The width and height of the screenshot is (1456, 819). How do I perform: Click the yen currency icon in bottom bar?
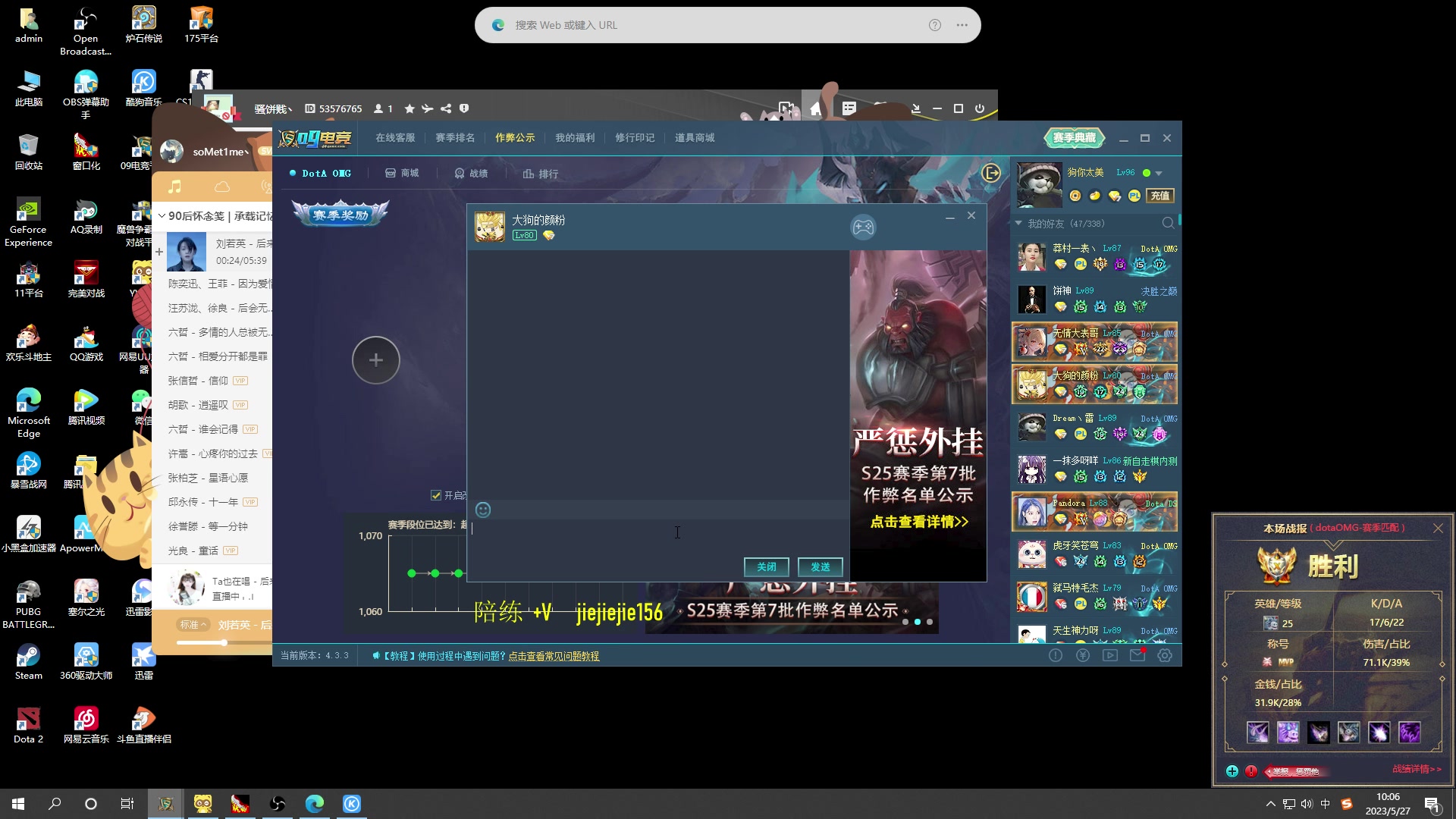click(1083, 655)
